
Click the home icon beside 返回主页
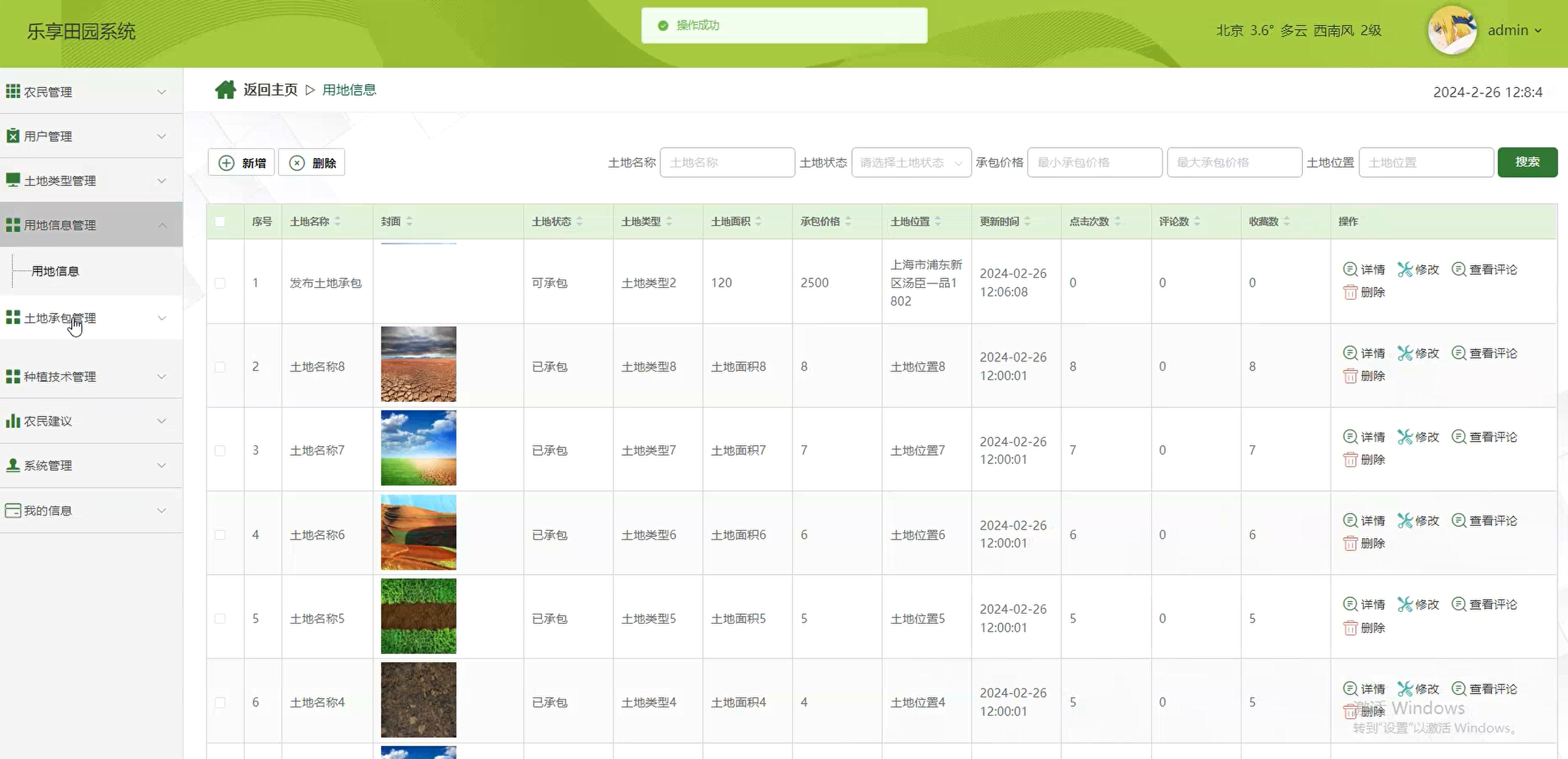[x=225, y=90]
